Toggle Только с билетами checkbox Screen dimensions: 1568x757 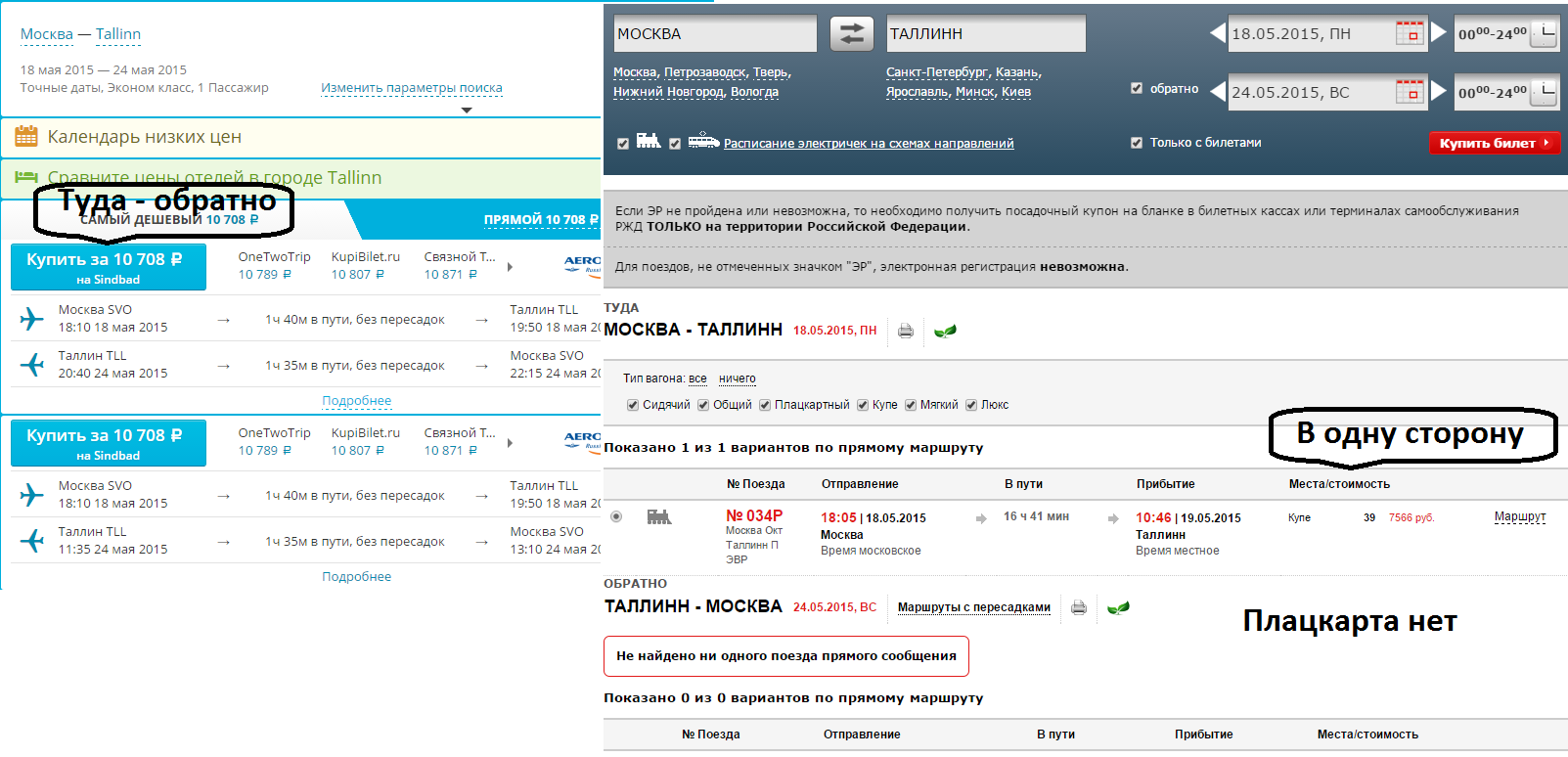pos(1137,143)
